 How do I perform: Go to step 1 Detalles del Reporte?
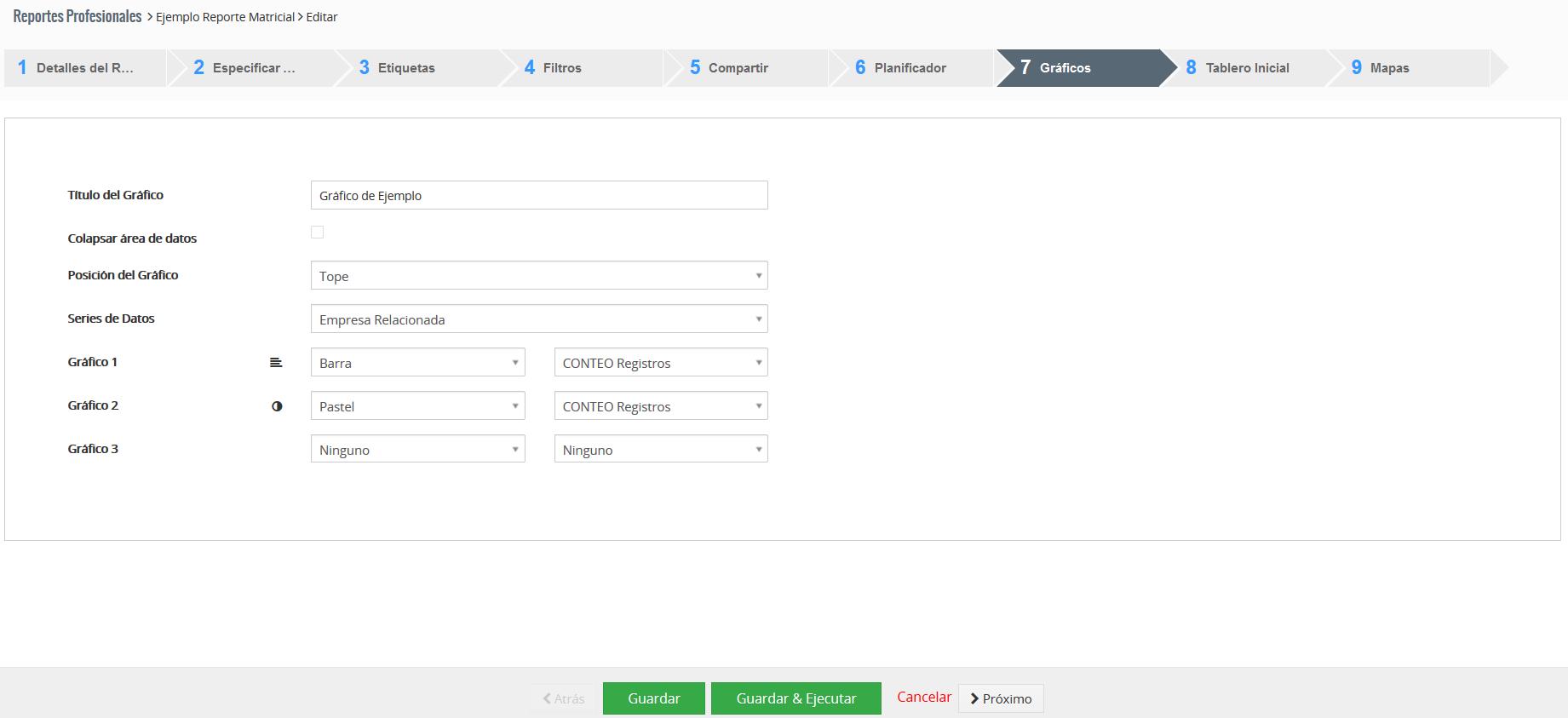click(x=83, y=68)
